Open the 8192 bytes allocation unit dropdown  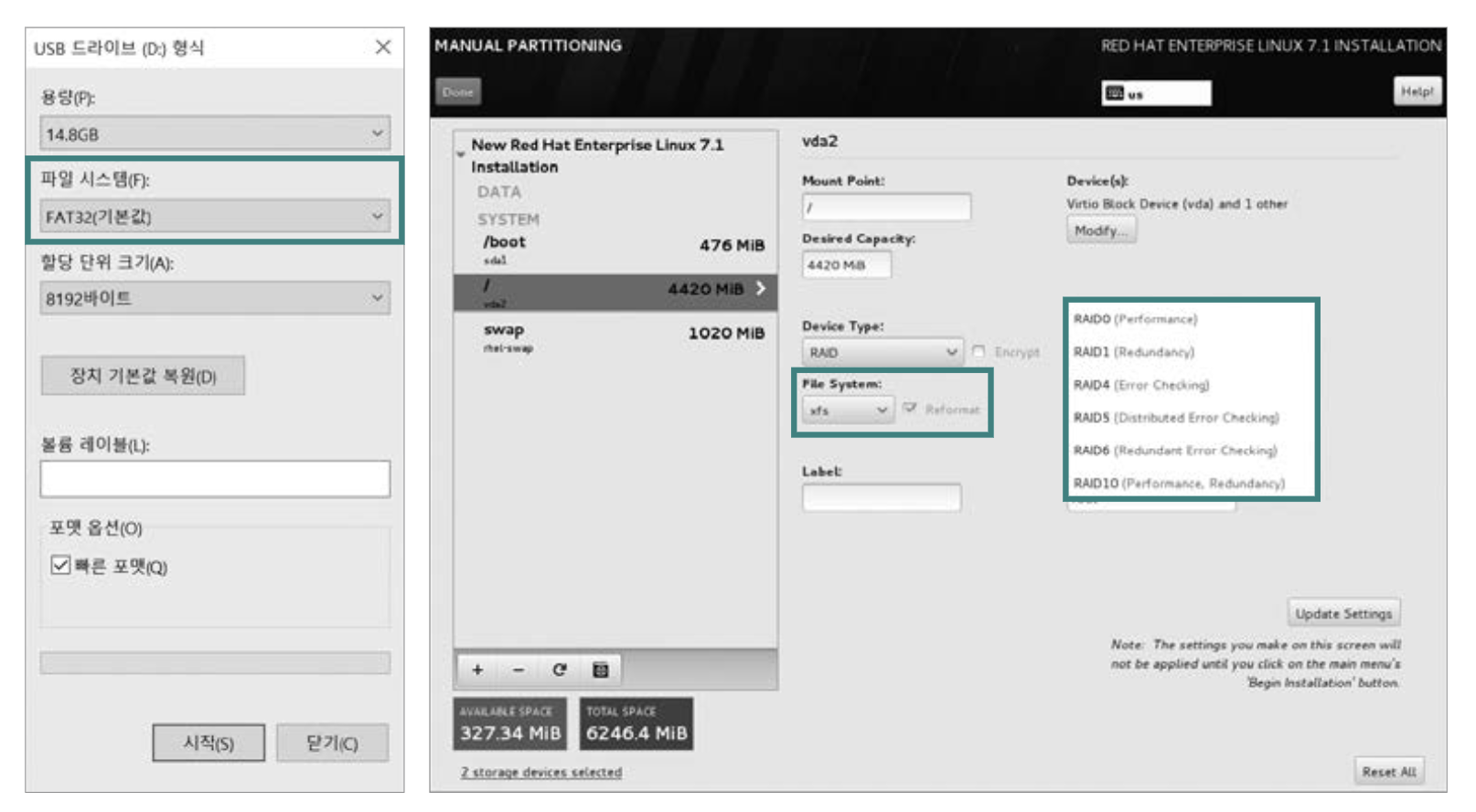(215, 298)
